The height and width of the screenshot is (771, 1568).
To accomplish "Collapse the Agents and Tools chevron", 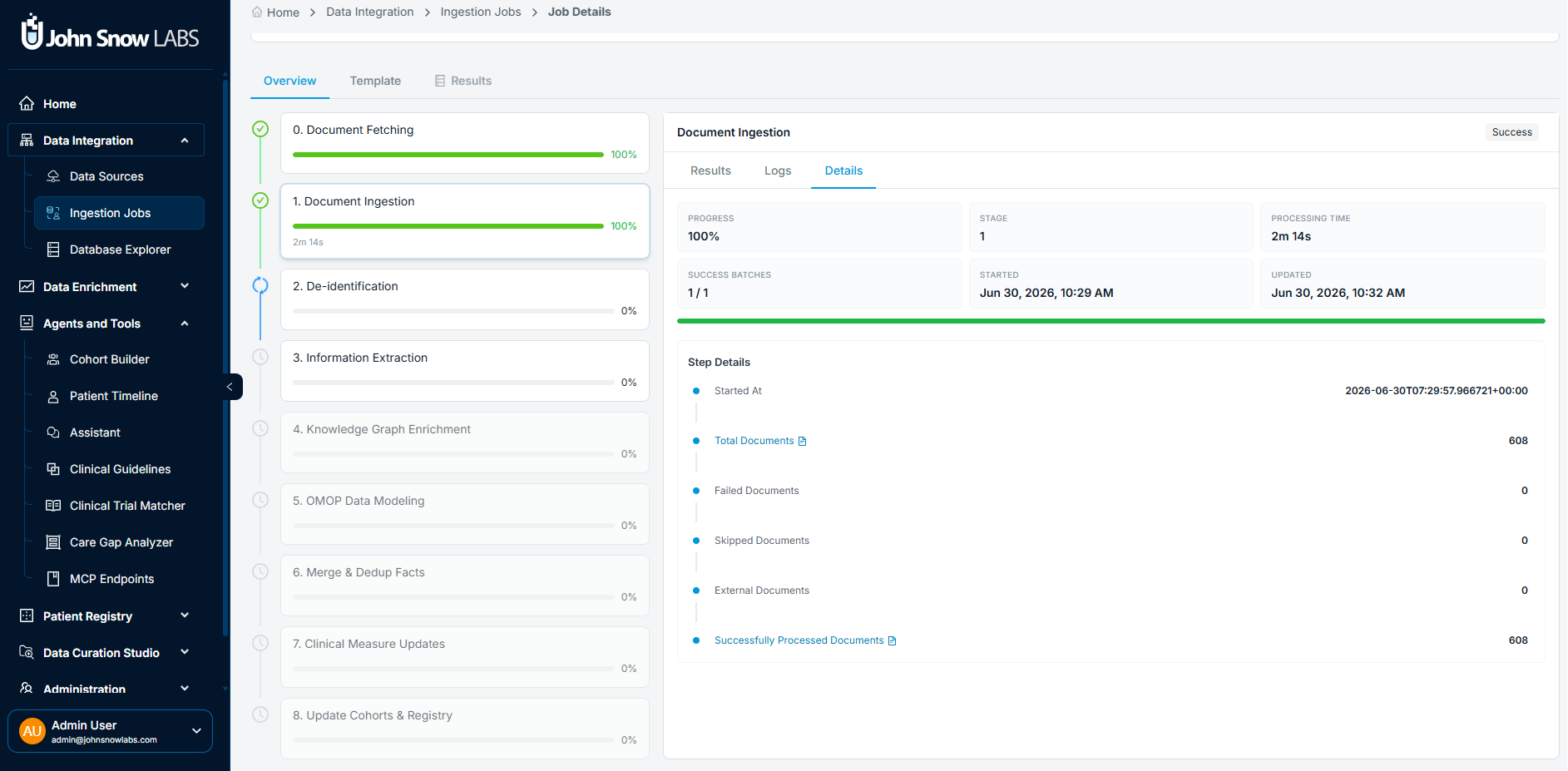I will [185, 323].
